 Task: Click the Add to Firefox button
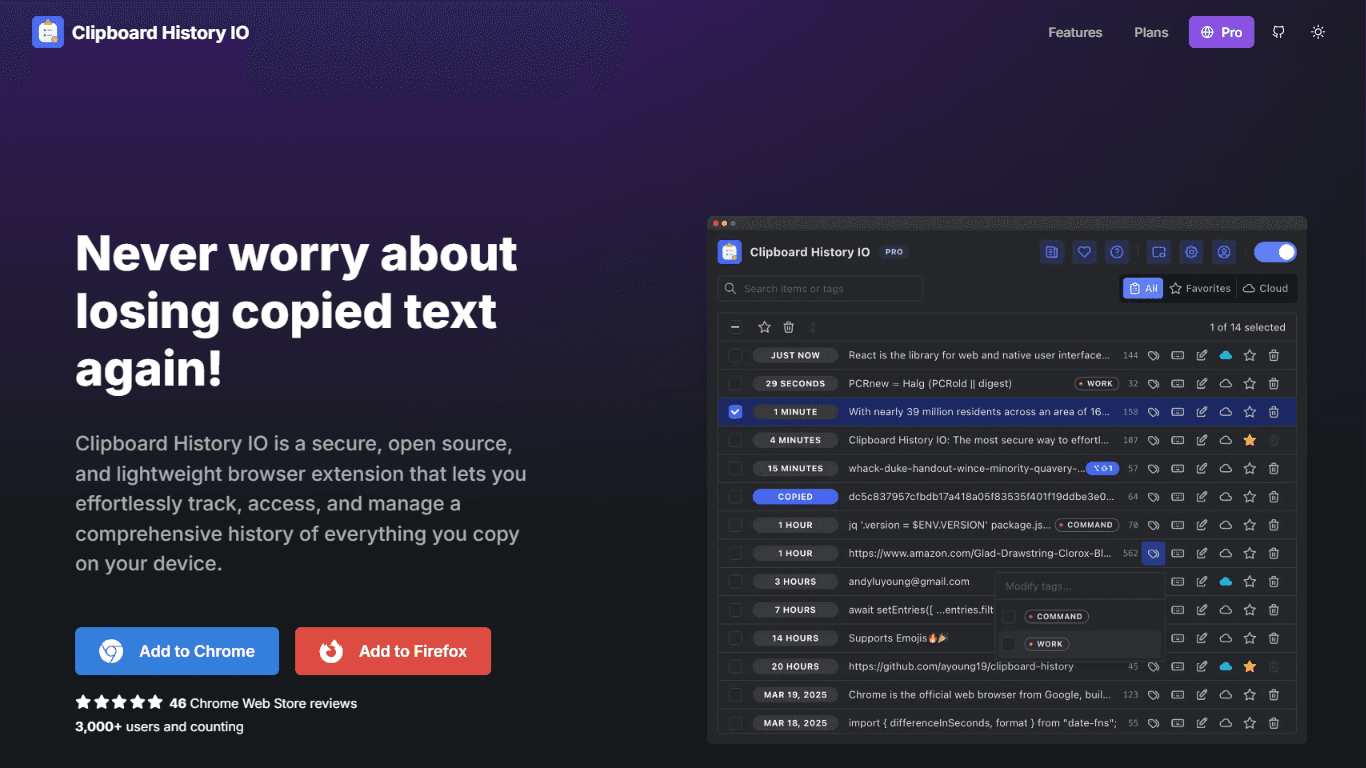pos(393,651)
